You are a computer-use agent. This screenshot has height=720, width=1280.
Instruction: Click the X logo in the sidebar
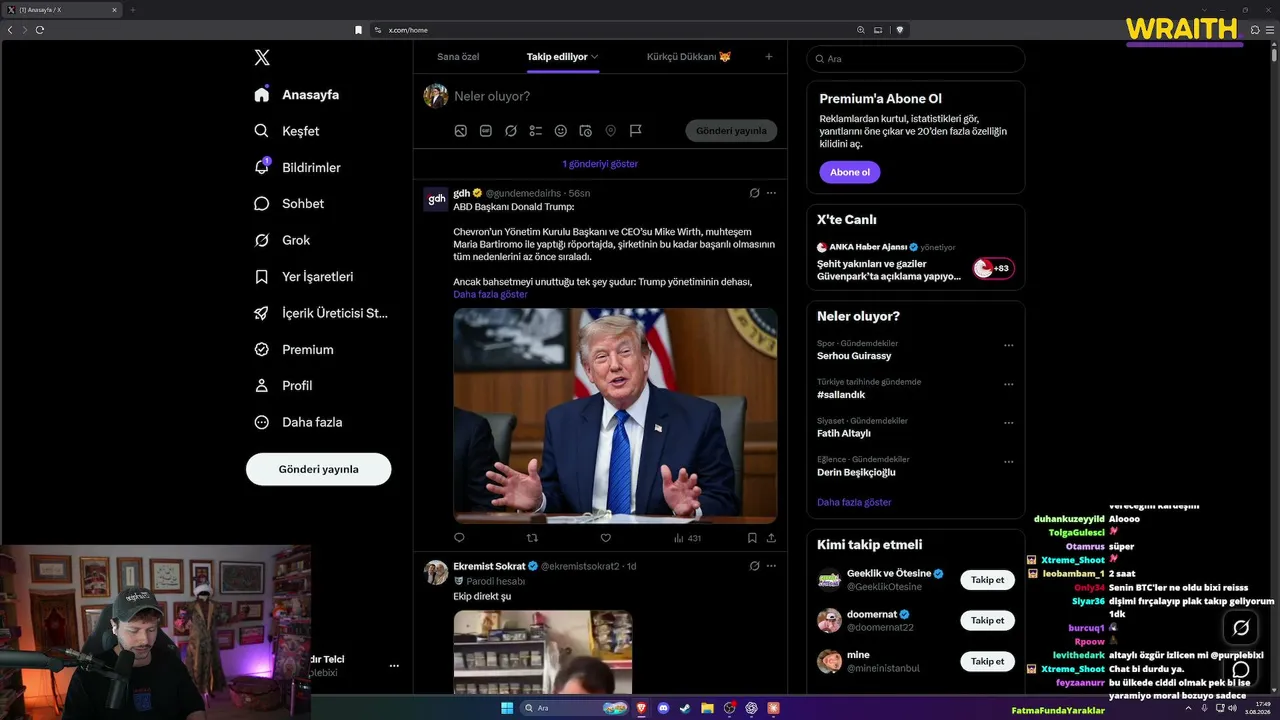pos(262,58)
